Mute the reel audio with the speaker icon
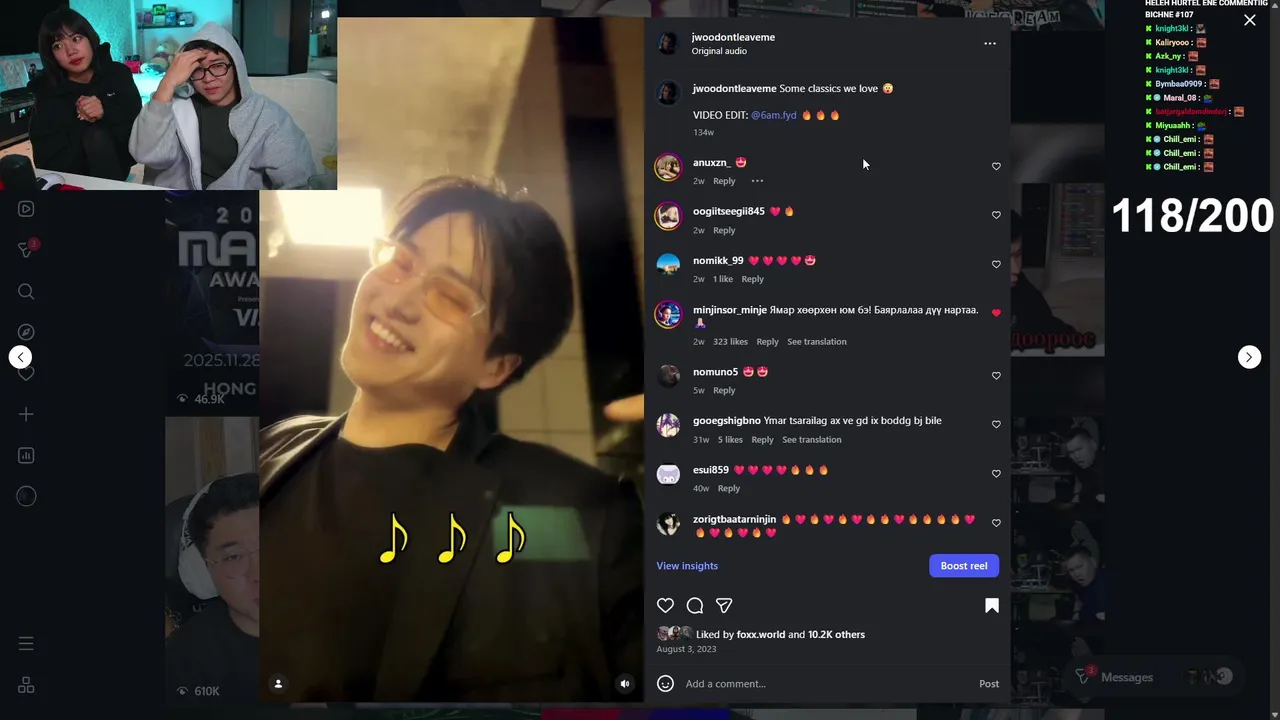1280x720 pixels. (625, 684)
